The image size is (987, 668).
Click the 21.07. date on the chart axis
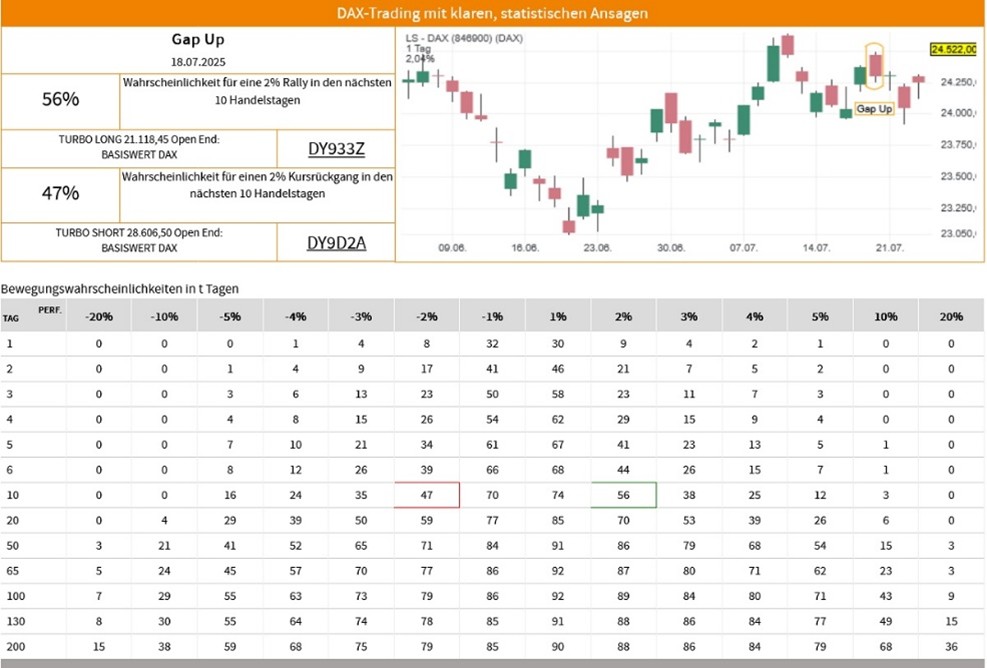click(889, 248)
